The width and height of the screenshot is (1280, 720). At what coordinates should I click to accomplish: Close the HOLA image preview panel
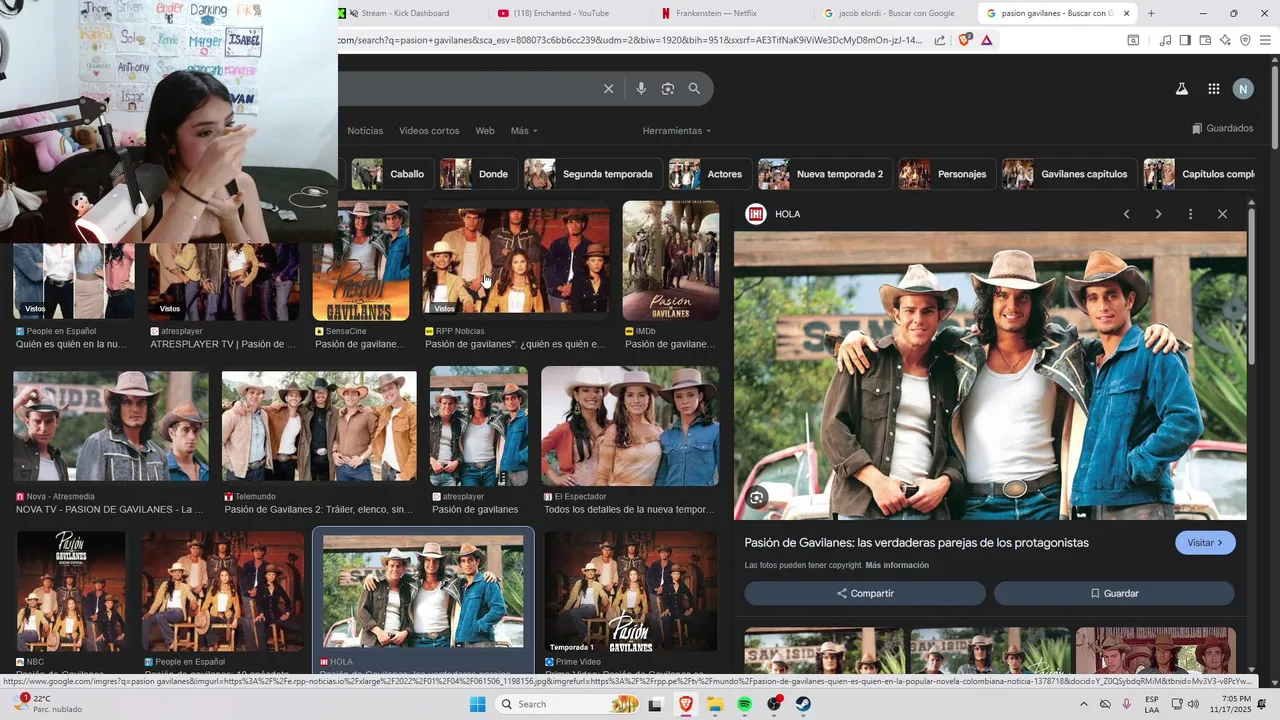[1222, 214]
